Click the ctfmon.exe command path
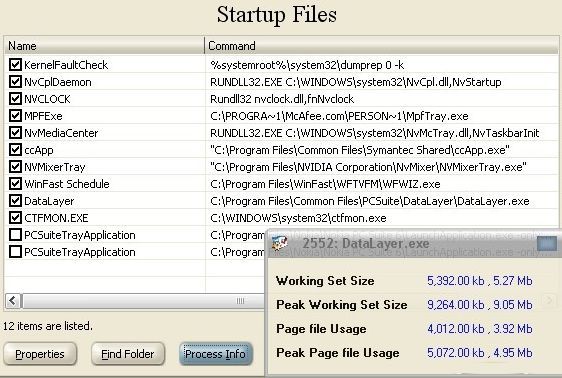562x378 pixels. tap(298, 218)
